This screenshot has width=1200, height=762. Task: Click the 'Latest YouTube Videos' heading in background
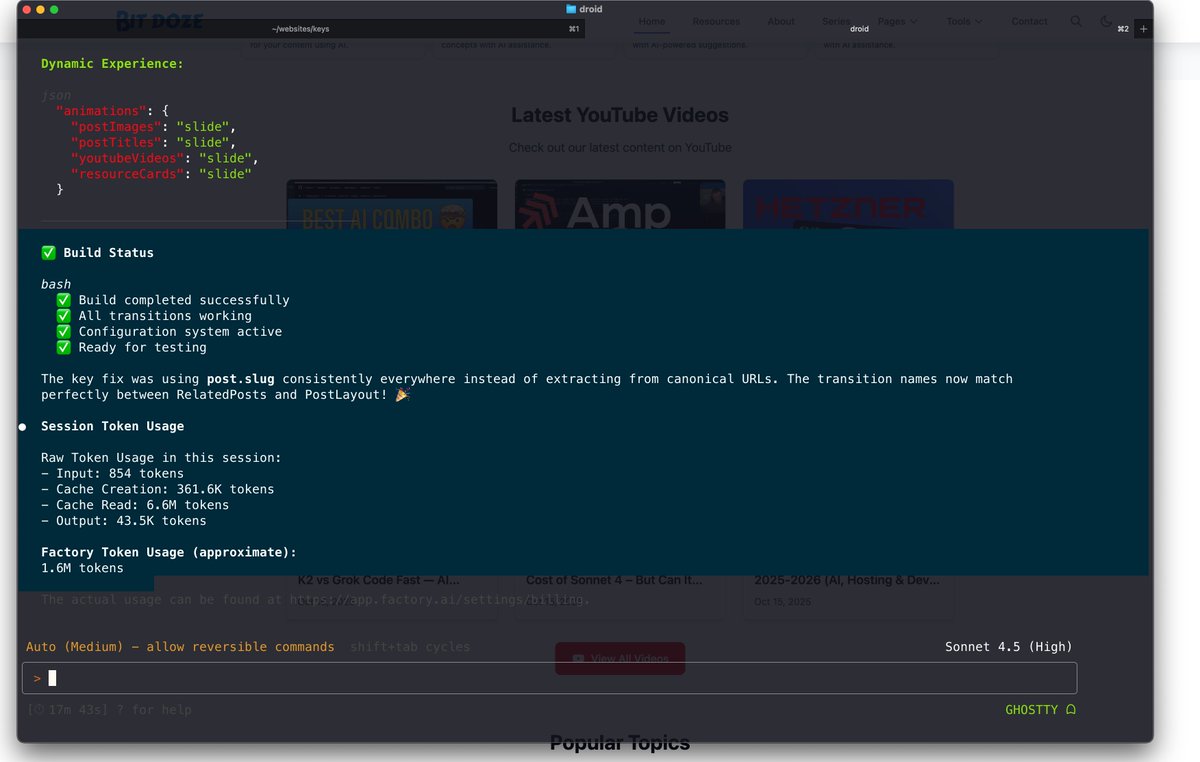[x=620, y=115]
